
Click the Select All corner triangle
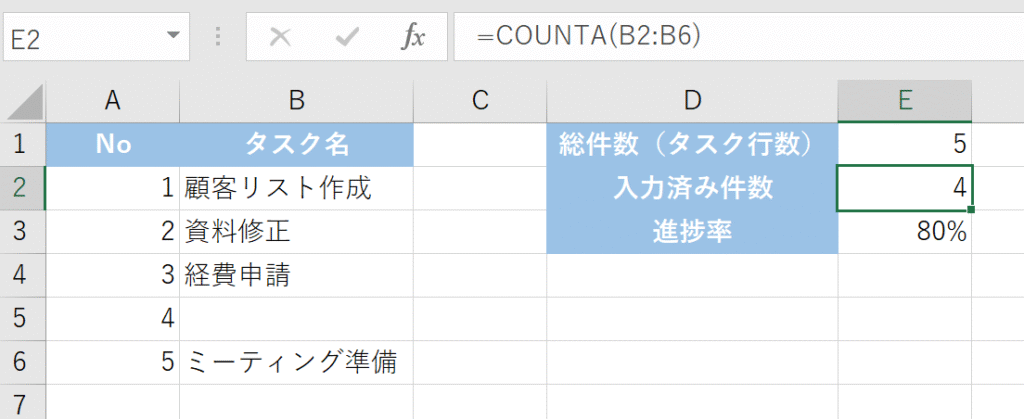(26, 101)
